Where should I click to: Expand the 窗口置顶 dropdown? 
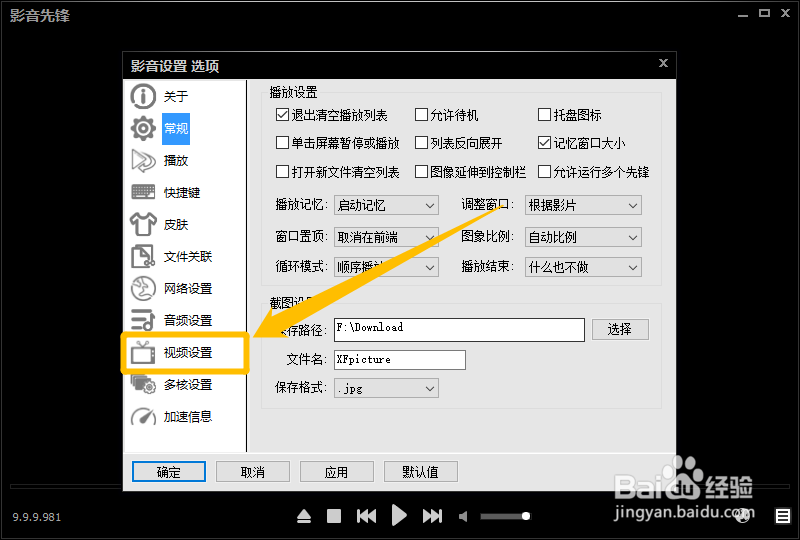[x=386, y=237]
